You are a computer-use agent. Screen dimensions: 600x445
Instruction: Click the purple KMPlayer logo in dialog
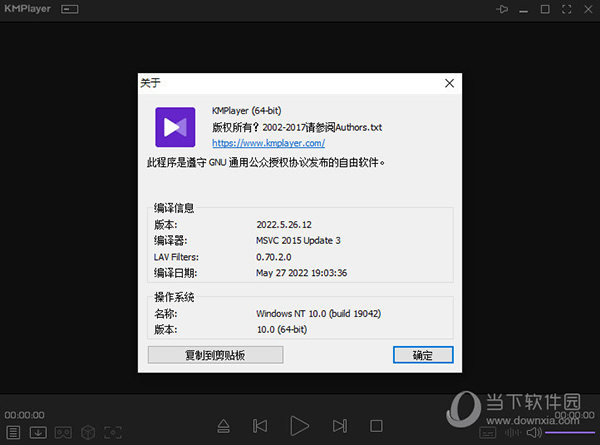point(175,127)
